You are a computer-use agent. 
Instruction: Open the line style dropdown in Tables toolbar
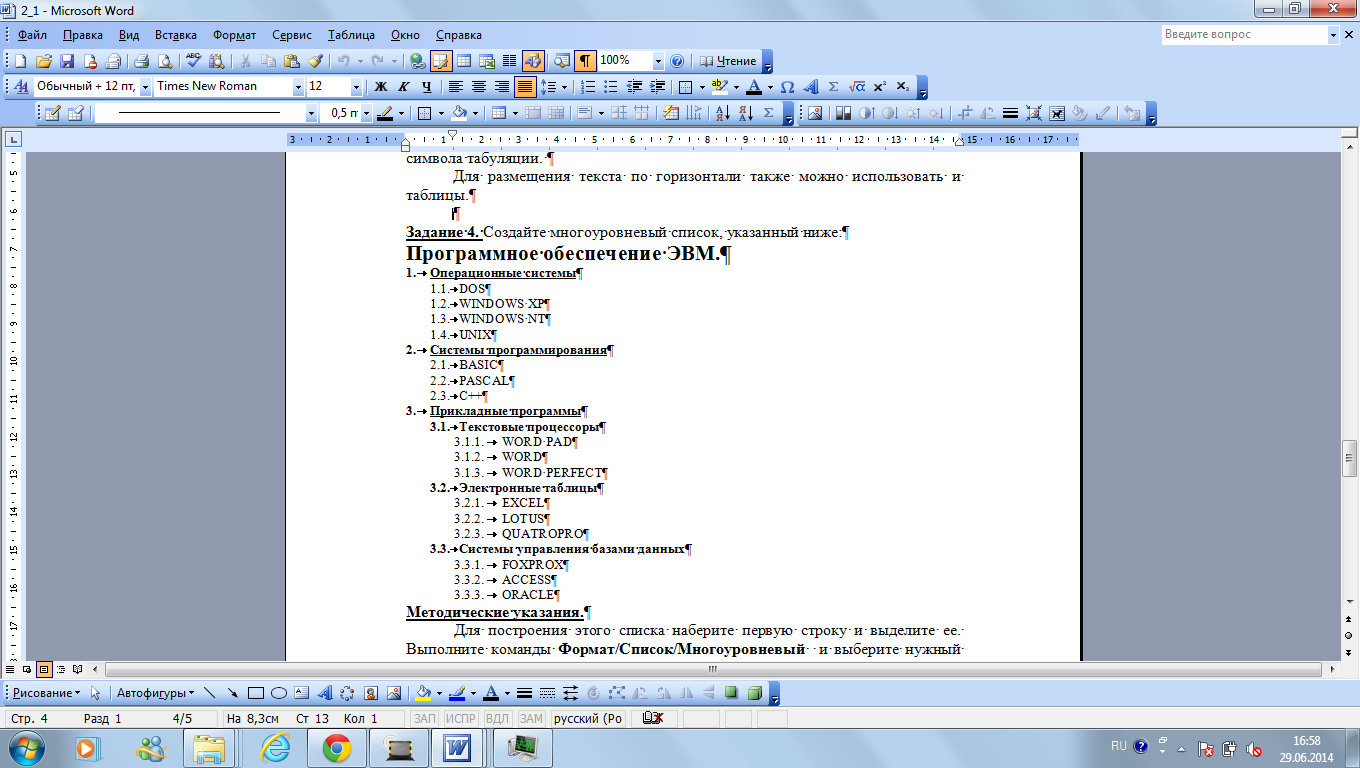pos(311,113)
